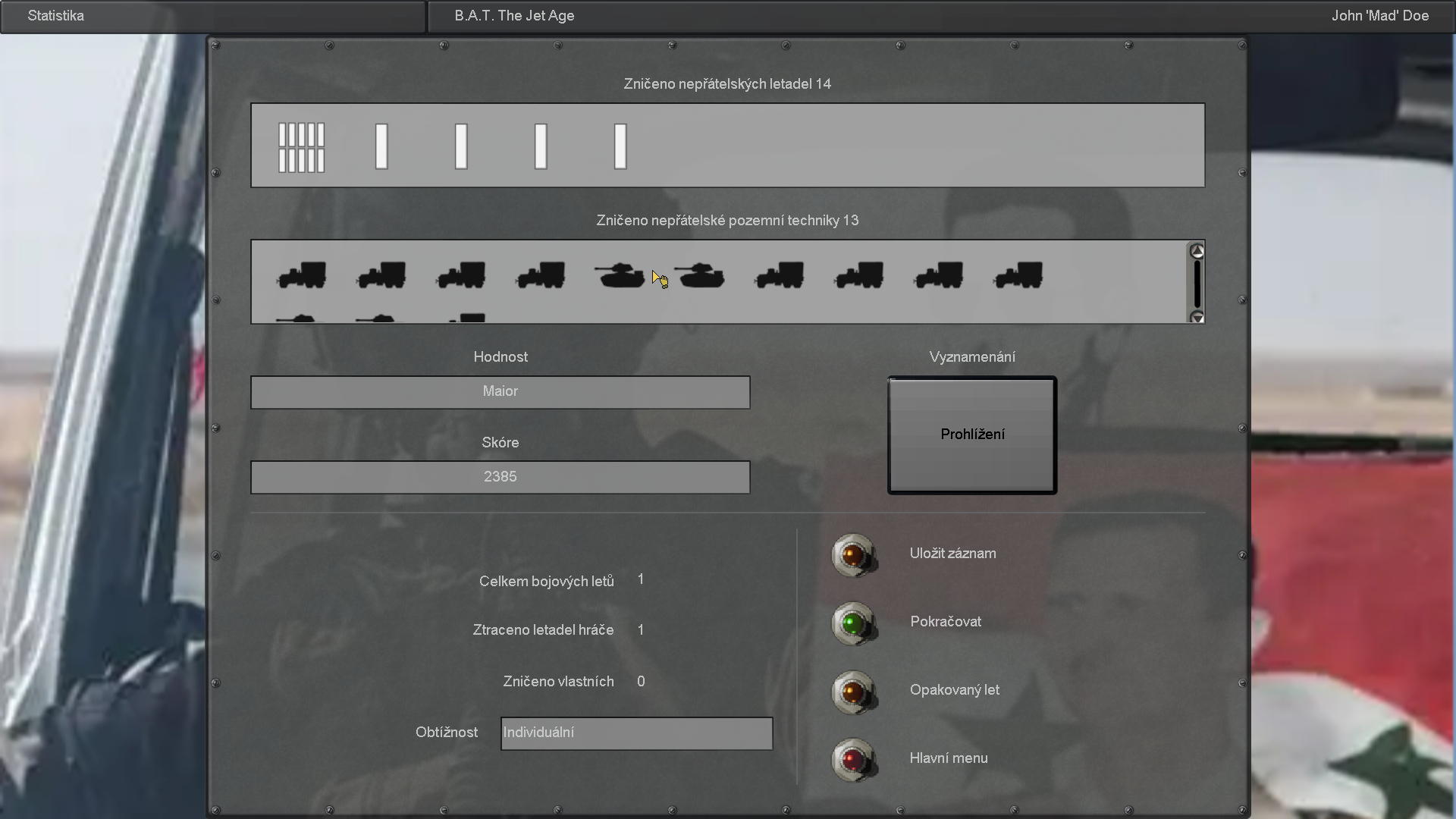Click the green Pokračovat indicator button
This screenshot has width=1456, height=819.
[x=853, y=623]
